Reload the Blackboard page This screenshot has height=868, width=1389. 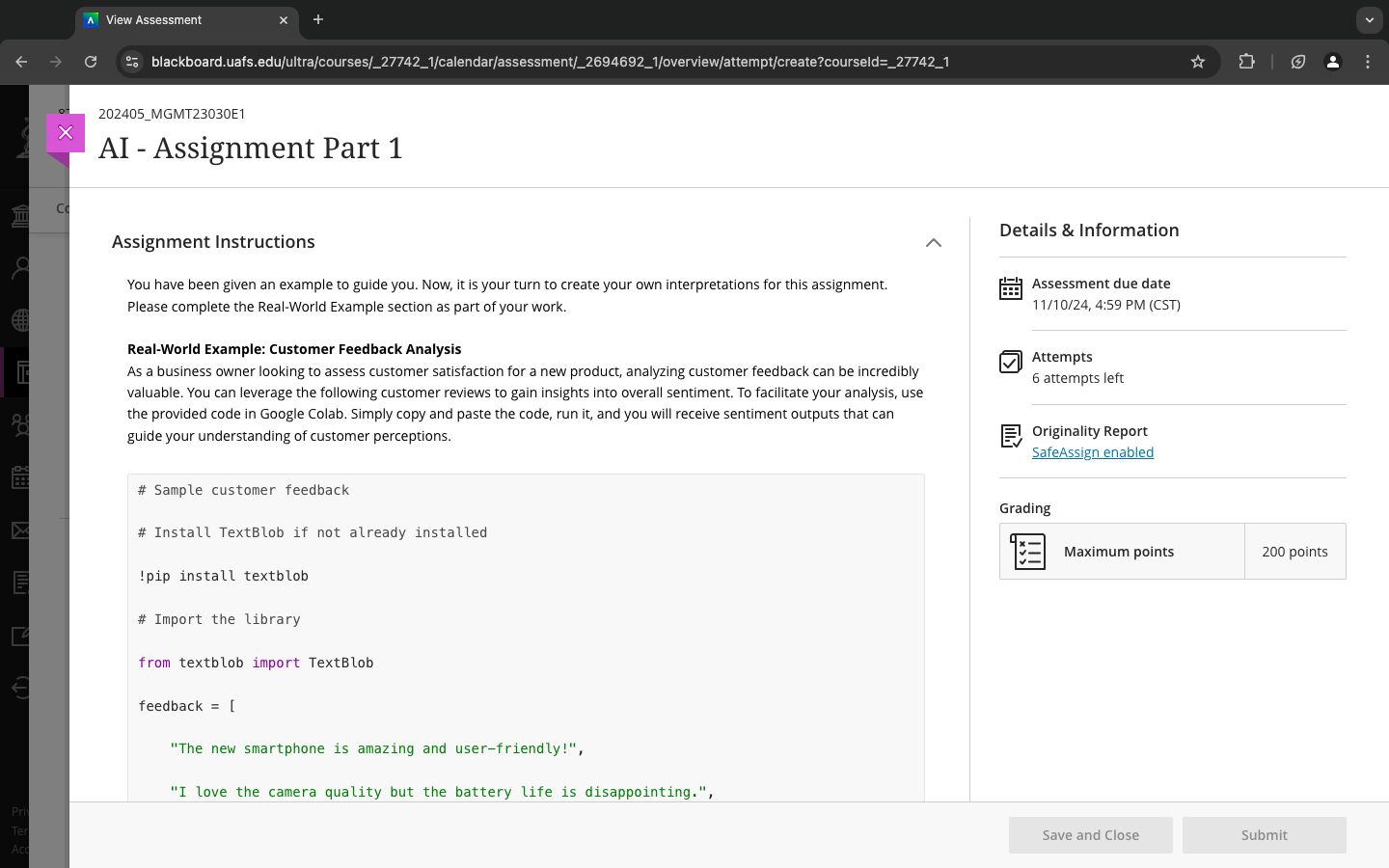pos(91,62)
